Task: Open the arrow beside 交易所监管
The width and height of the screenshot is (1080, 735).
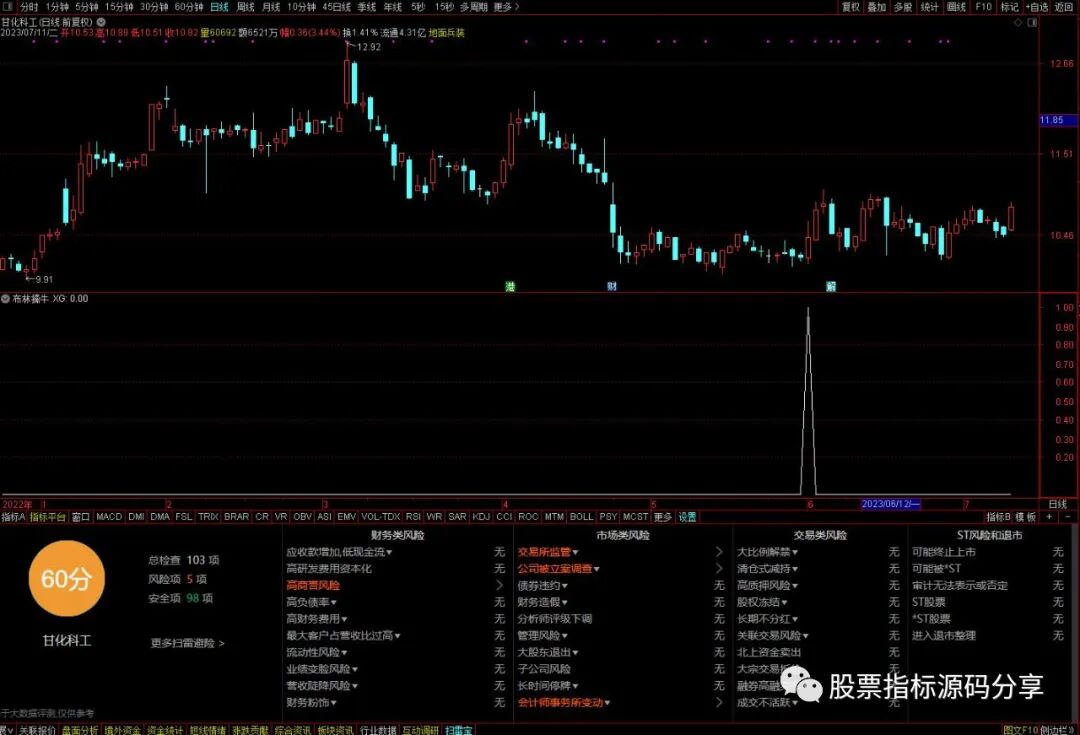Action: [x=719, y=552]
